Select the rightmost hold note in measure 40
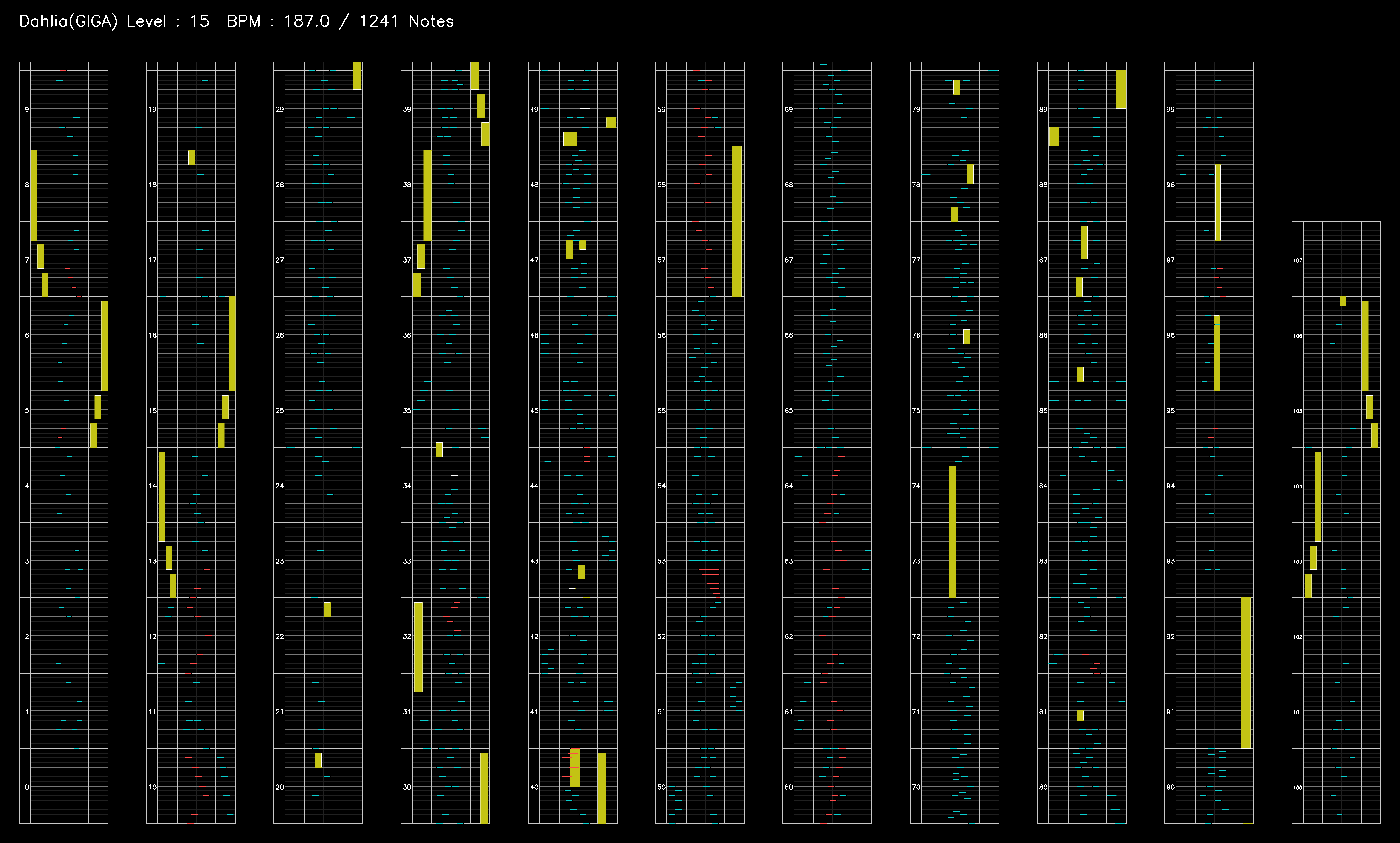The image size is (1400, 843). tap(602, 788)
